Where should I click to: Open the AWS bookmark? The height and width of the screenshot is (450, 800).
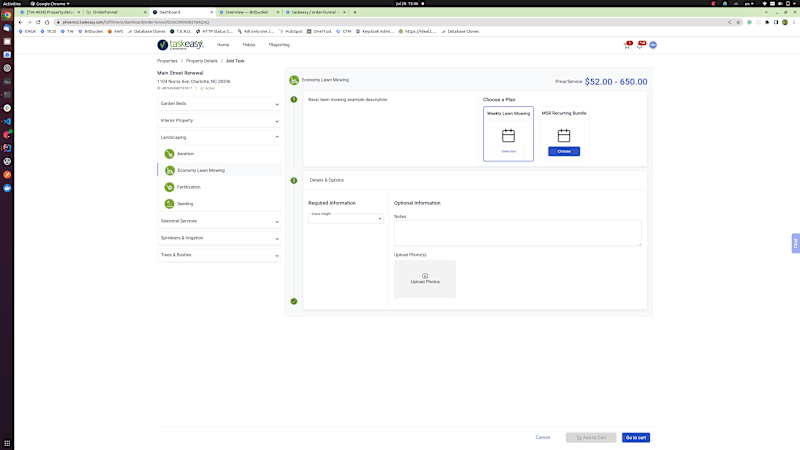click(x=115, y=31)
